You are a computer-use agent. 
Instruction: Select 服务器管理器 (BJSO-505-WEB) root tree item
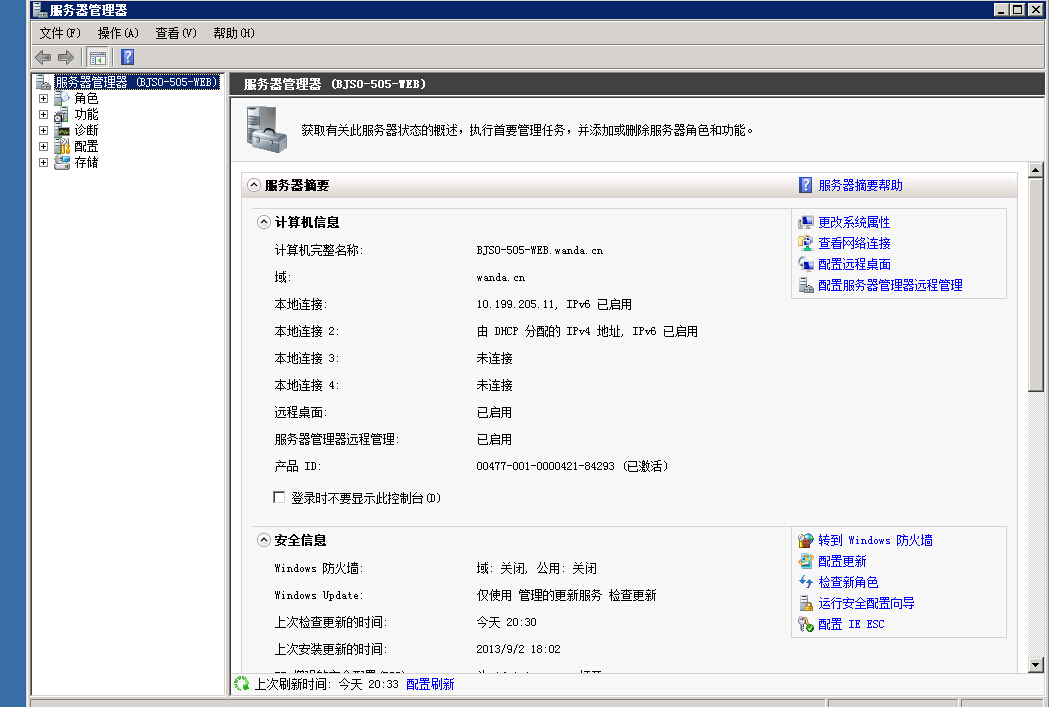pyautogui.click(x=136, y=82)
